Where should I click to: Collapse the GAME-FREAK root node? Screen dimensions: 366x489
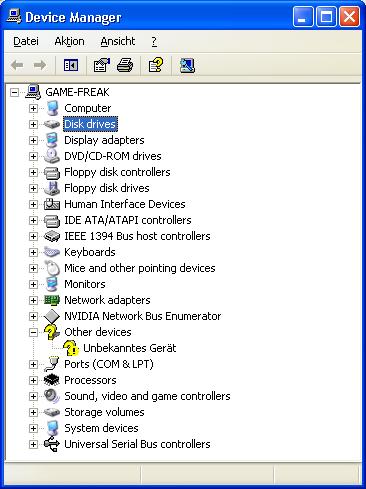point(14,92)
